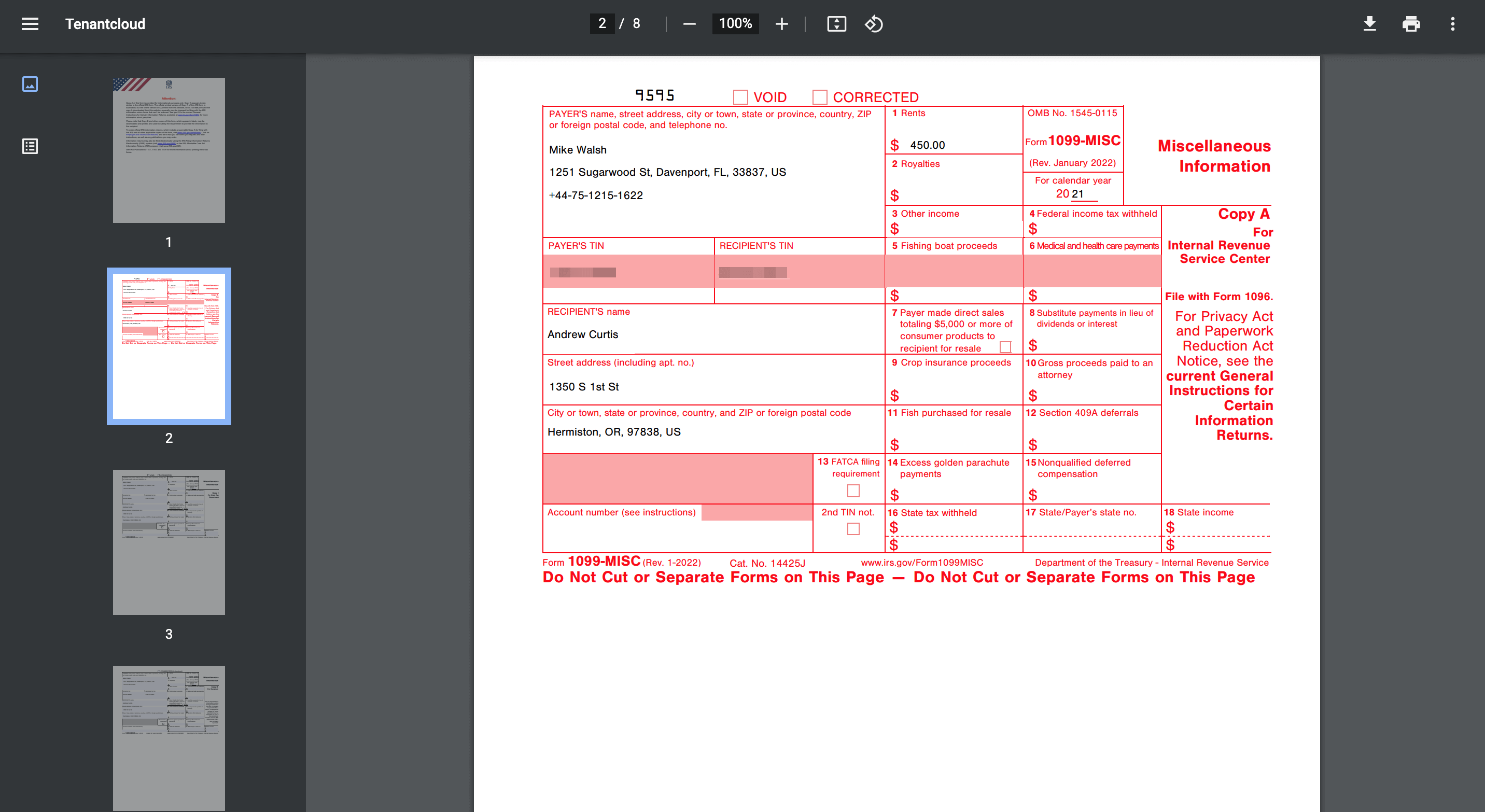The width and height of the screenshot is (1485, 812).
Task: Click the Account number label
Action: [x=622, y=512]
